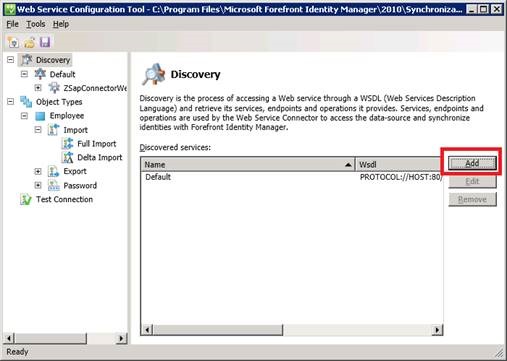The width and height of the screenshot is (507, 361).
Task: Expand the Password tree node
Action: coord(38,185)
